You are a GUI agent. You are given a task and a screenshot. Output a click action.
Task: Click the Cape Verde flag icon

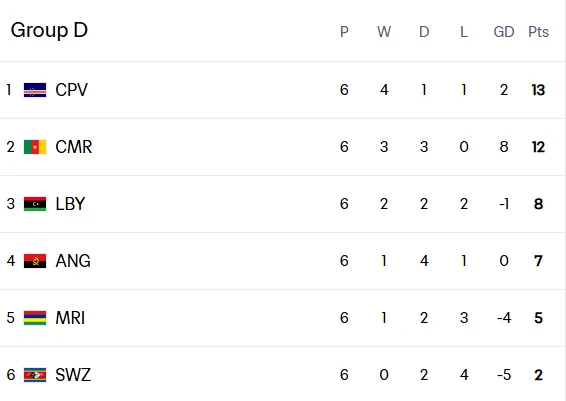click(35, 90)
